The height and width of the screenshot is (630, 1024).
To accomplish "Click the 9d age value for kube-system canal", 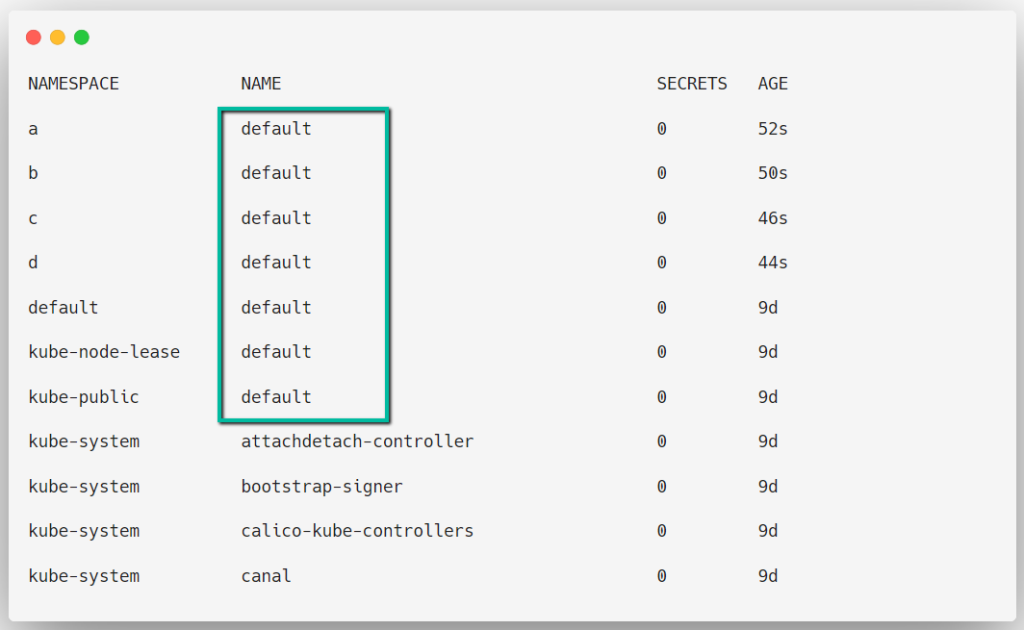I will click(767, 575).
